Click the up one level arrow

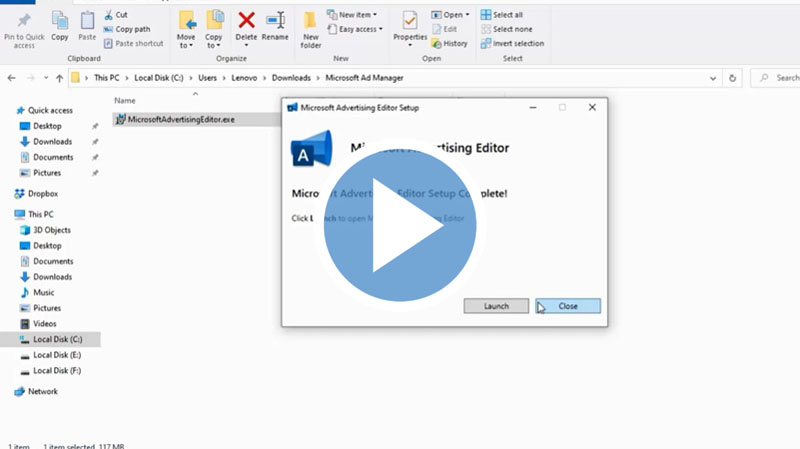(59, 78)
